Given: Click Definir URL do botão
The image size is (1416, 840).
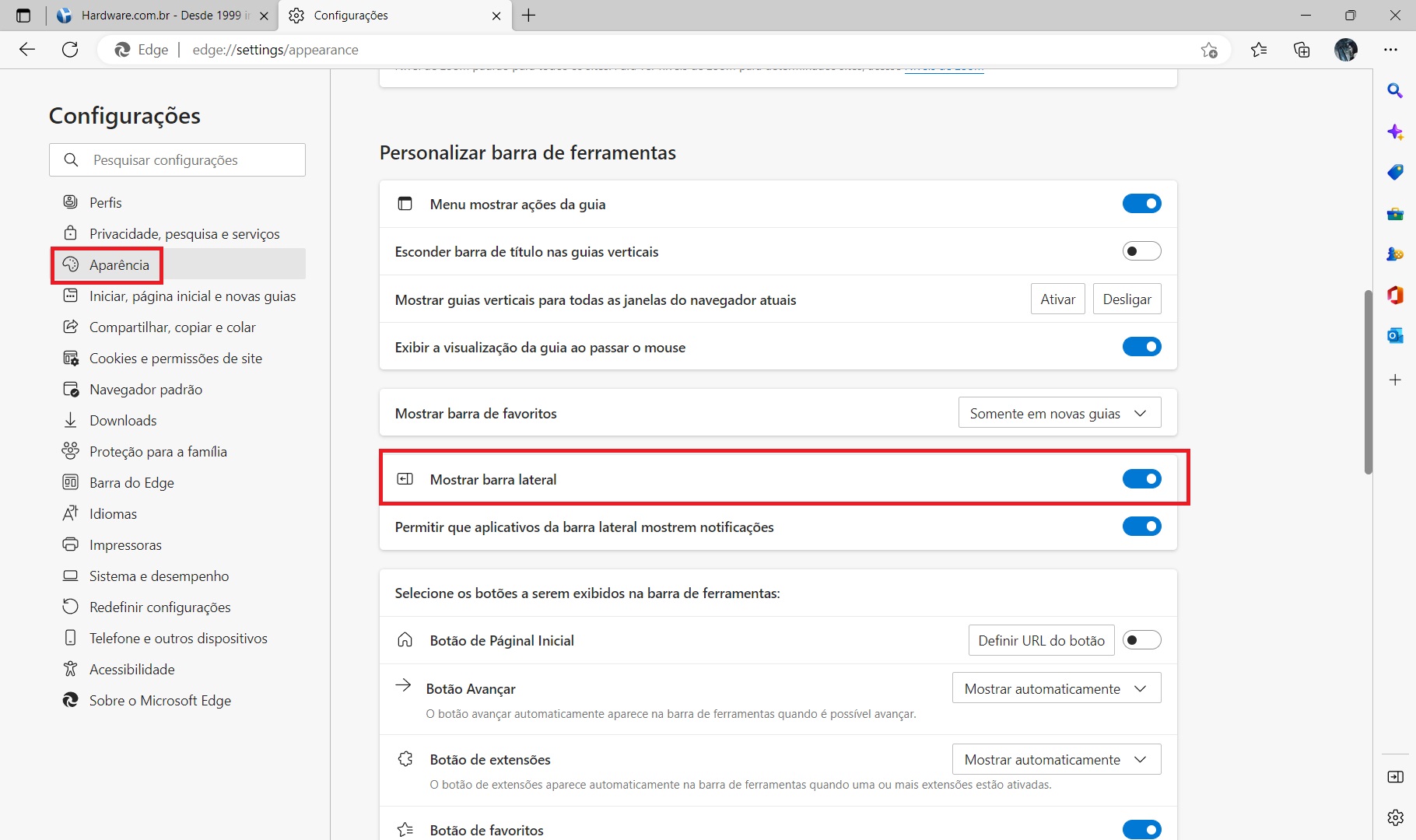Looking at the screenshot, I should (x=1041, y=640).
